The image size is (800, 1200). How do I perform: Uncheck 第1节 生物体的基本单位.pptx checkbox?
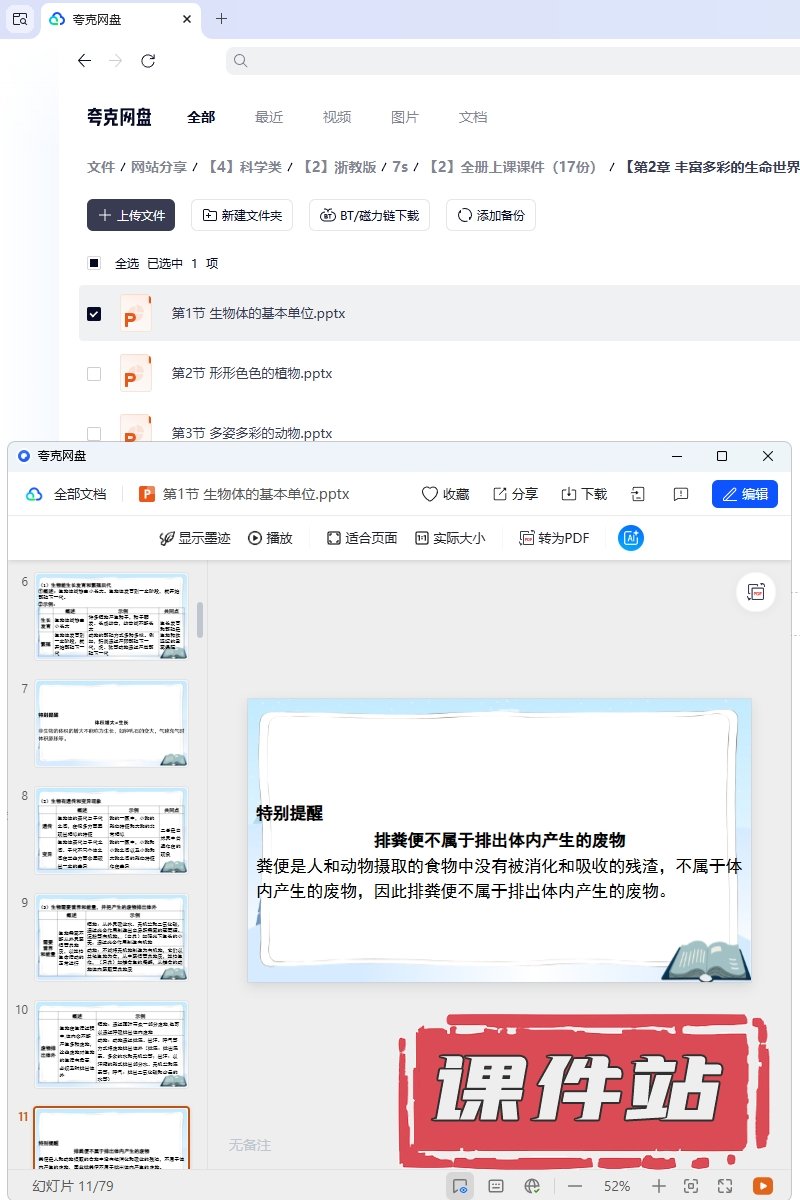(x=94, y=314)
